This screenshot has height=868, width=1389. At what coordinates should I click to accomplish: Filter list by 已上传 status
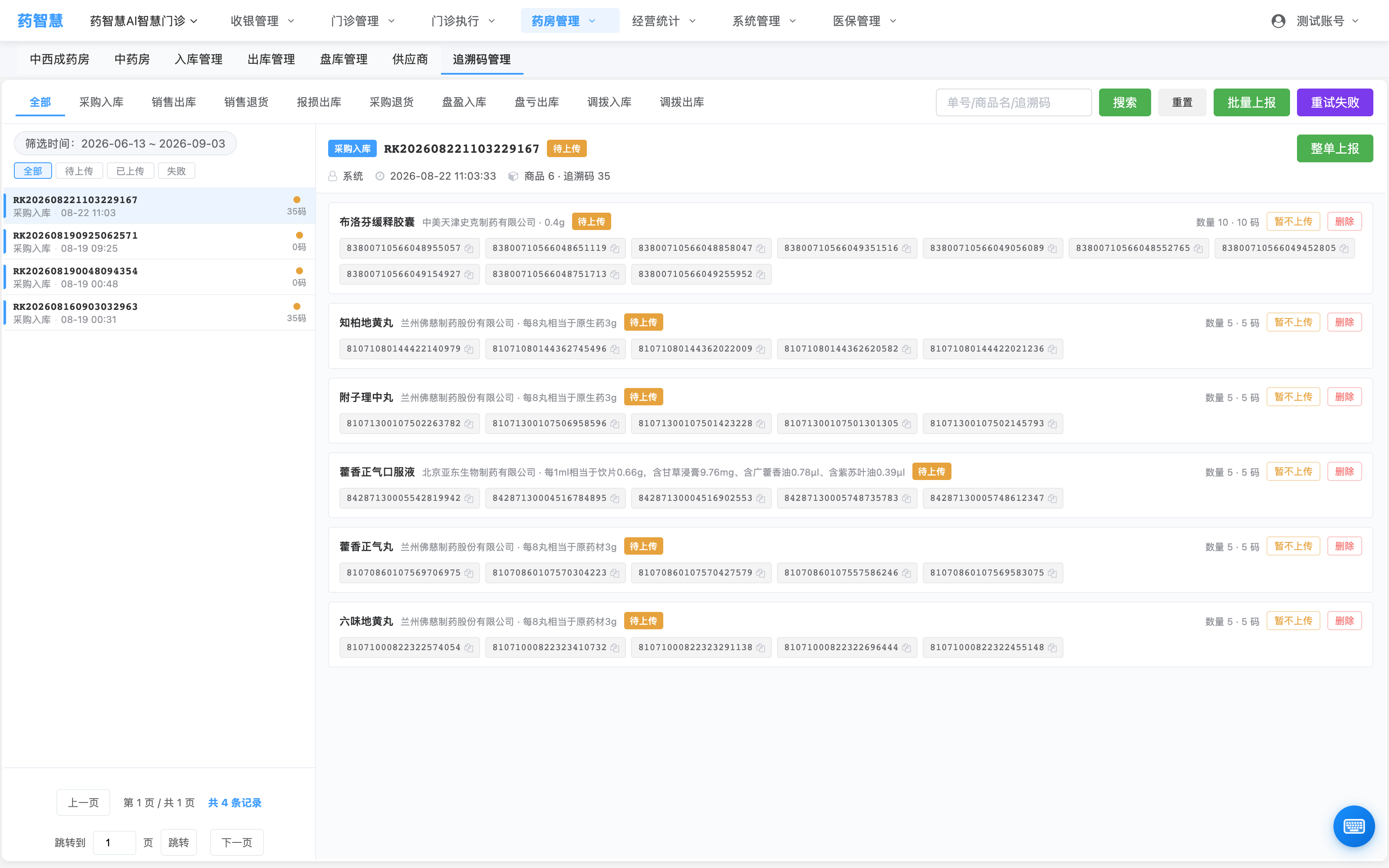click(x=130, y=171)
